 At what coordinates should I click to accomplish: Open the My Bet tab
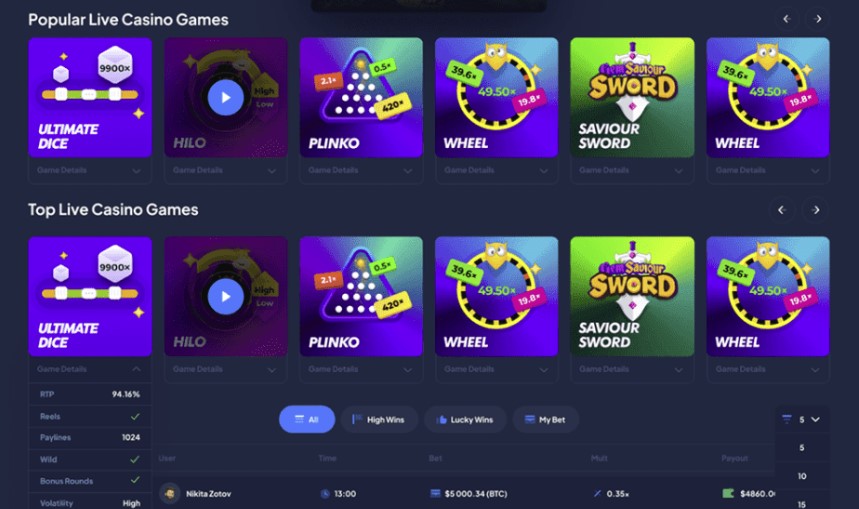(x=546, y=420)
